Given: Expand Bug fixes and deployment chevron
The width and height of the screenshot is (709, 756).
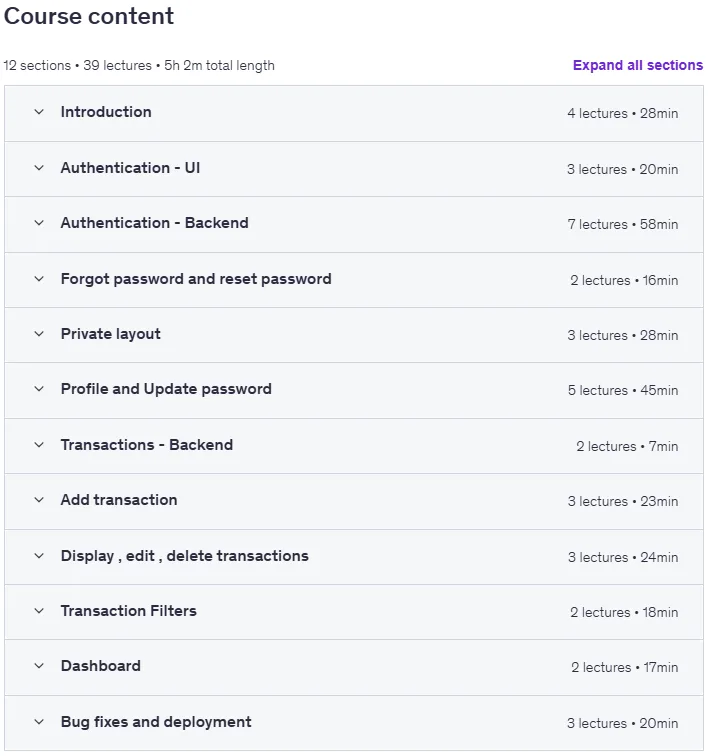Looking at the screenshot, I should (39, 722).
